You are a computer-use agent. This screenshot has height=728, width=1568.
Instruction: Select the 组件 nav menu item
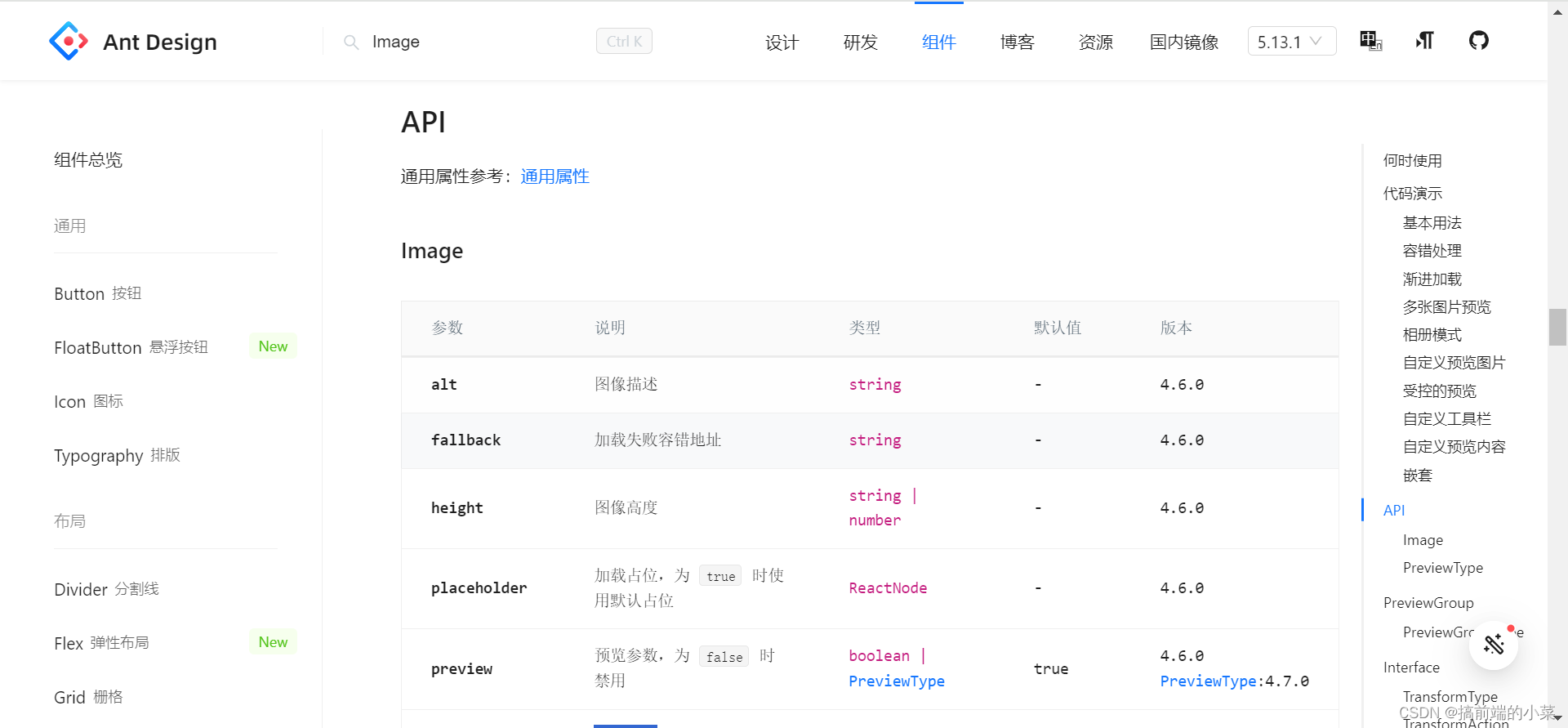[938, 42]
